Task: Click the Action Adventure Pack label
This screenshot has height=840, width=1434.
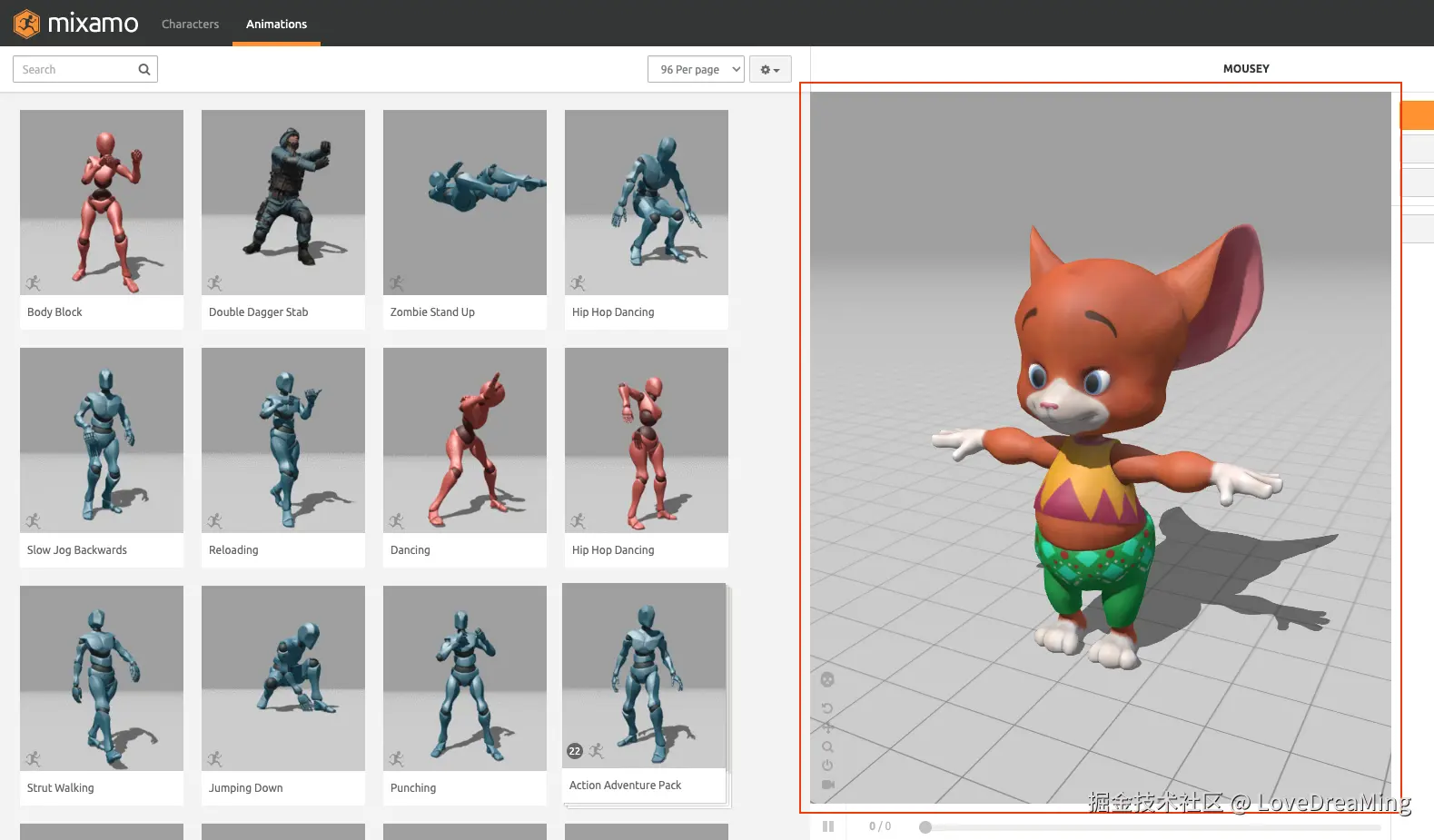Action: 625,786
